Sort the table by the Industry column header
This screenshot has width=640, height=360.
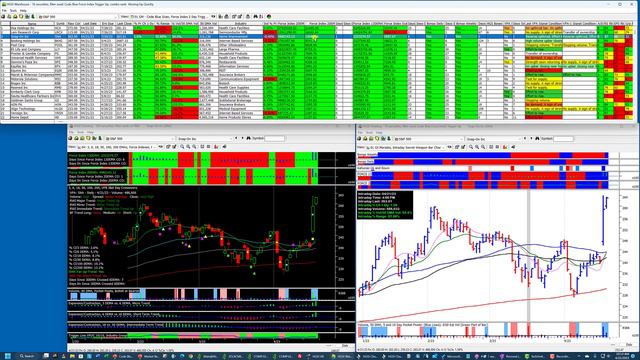point(240,24)
